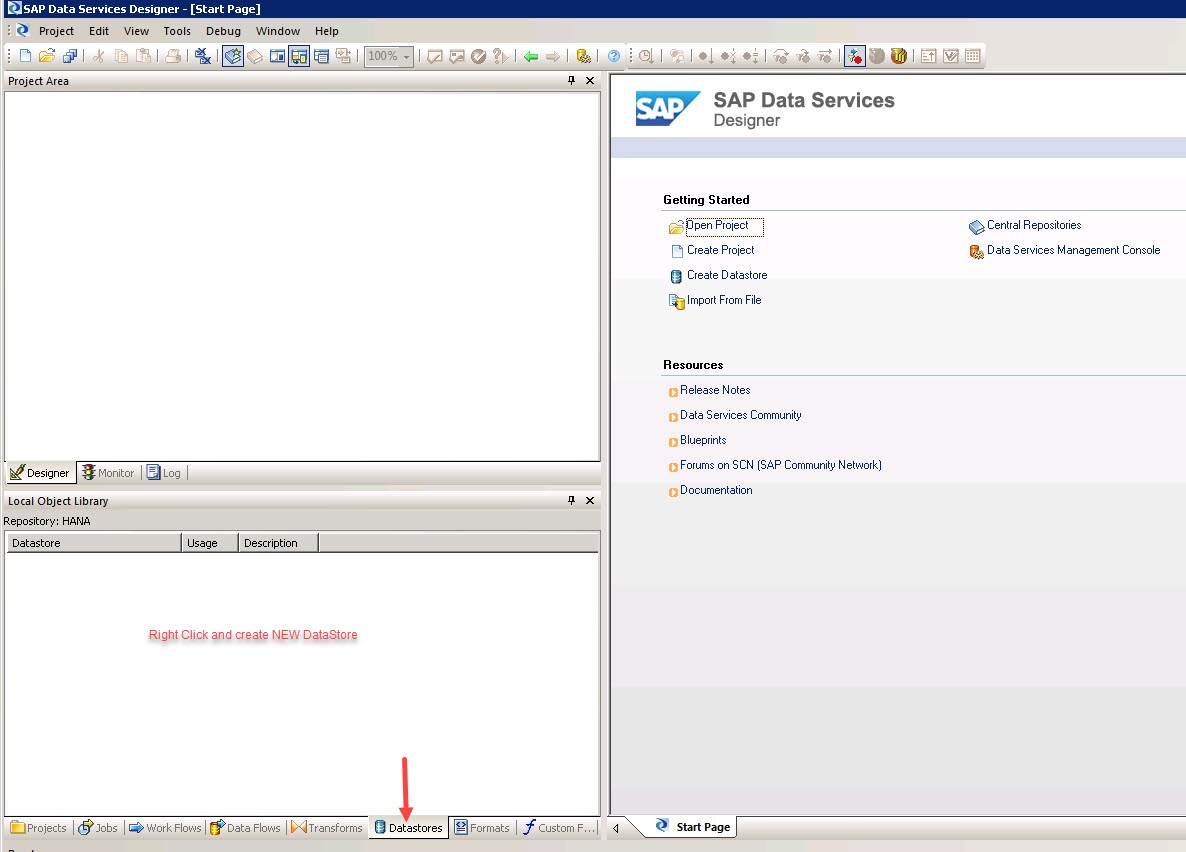The height and width of the screenshot is (852, 1186).
Task: Open the Window menu
Action: [278, 31]
